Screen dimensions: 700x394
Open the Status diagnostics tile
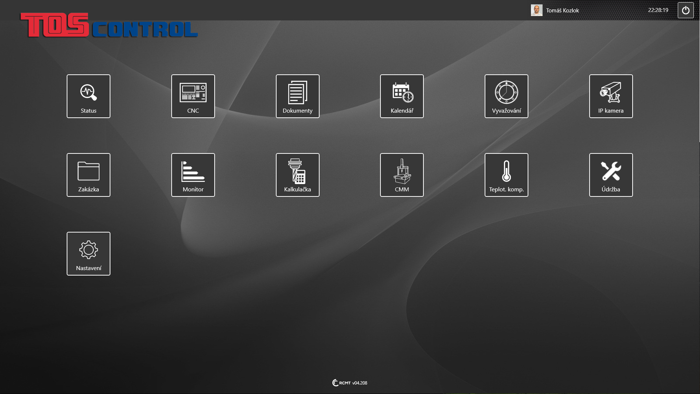click(88, 96)
